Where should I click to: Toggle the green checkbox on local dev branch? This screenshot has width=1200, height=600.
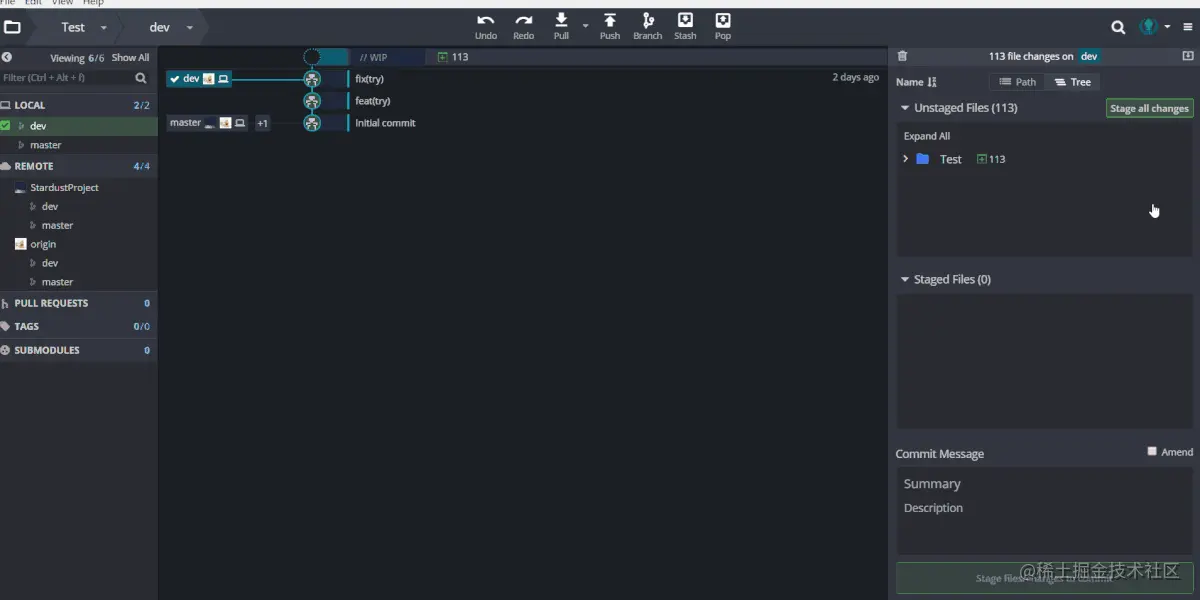(6, 126)
